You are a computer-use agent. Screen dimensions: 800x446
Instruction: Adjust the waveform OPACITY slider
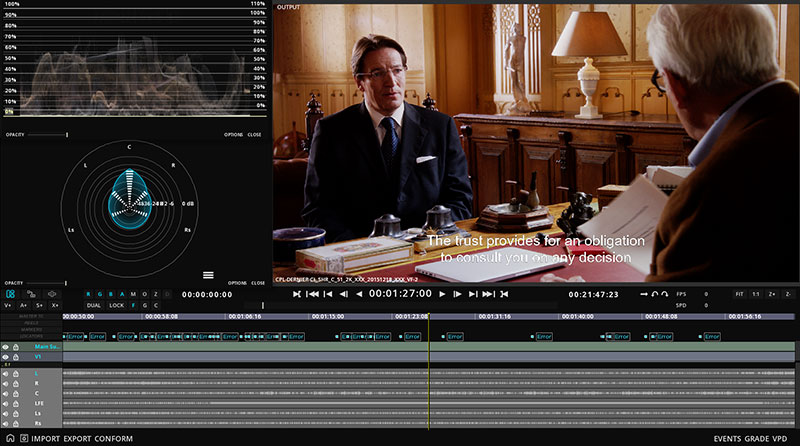[x=66, y=134]
